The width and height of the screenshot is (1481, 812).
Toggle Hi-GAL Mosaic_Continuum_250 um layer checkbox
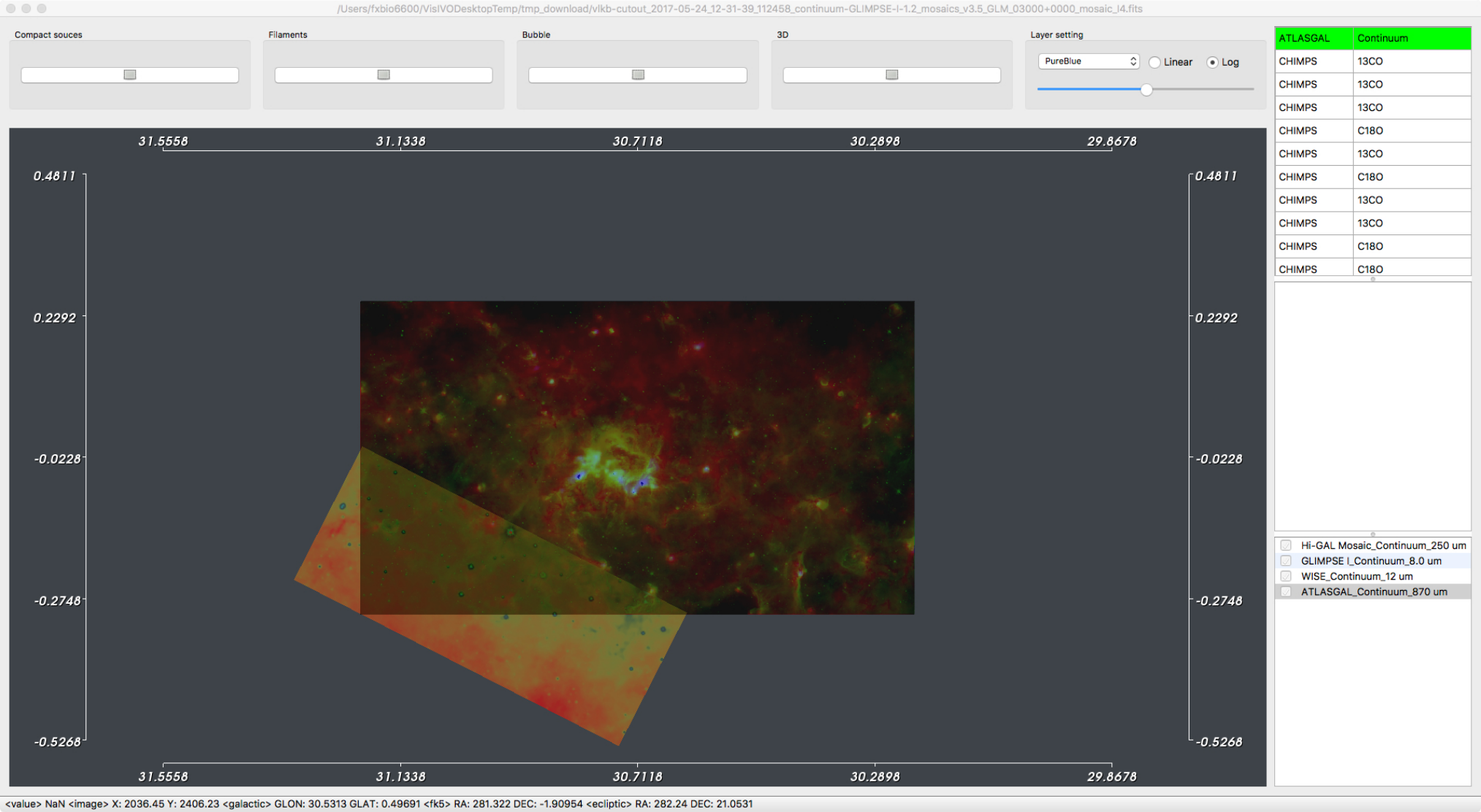tap(1286, 545)
